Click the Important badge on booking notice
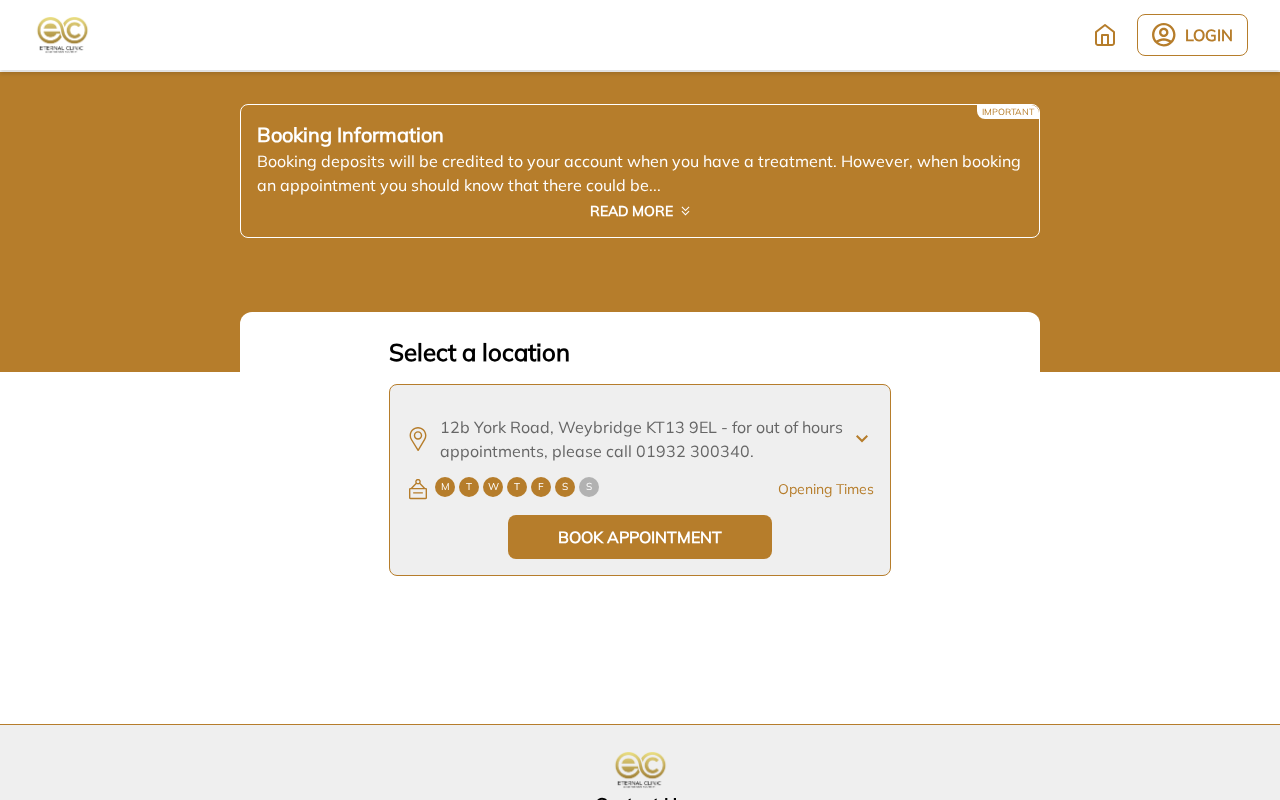 click(1008, 112)
